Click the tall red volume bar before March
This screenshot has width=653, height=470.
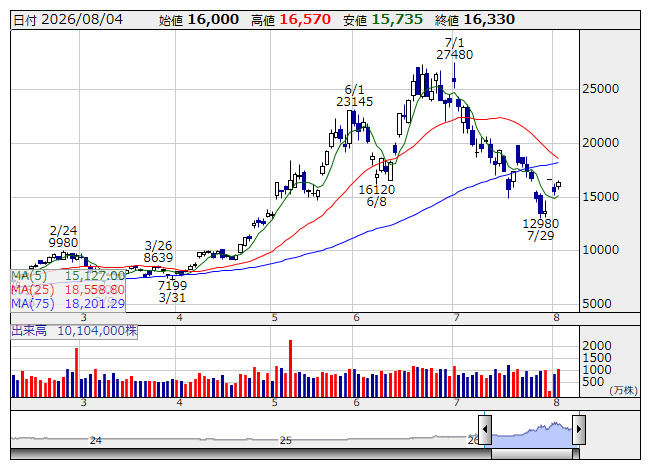77,373
